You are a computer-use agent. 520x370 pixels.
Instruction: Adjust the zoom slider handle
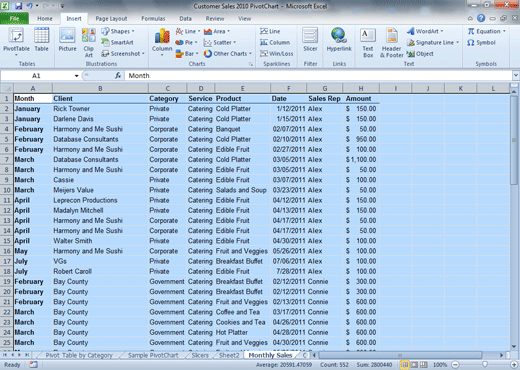pyautogui.click(x=485, y=365)
